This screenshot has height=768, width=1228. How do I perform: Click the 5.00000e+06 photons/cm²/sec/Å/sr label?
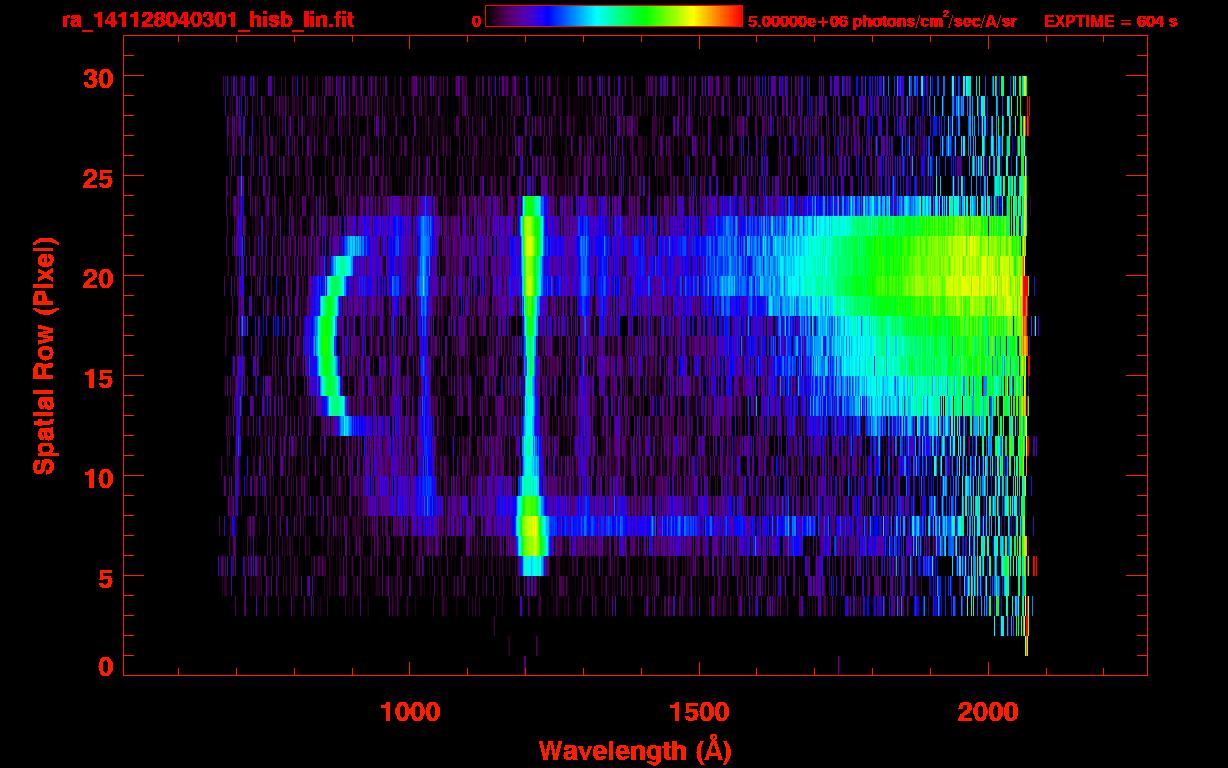click(x=882, y=21)
